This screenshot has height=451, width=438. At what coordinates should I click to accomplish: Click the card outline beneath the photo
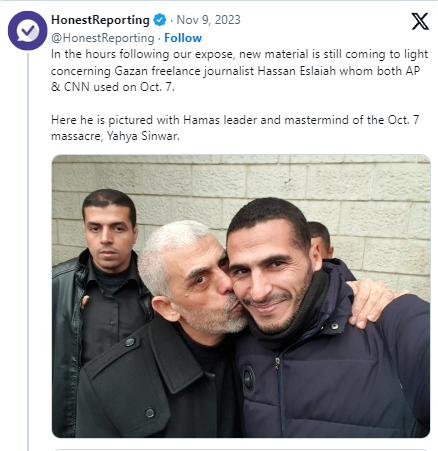(241, 450)
